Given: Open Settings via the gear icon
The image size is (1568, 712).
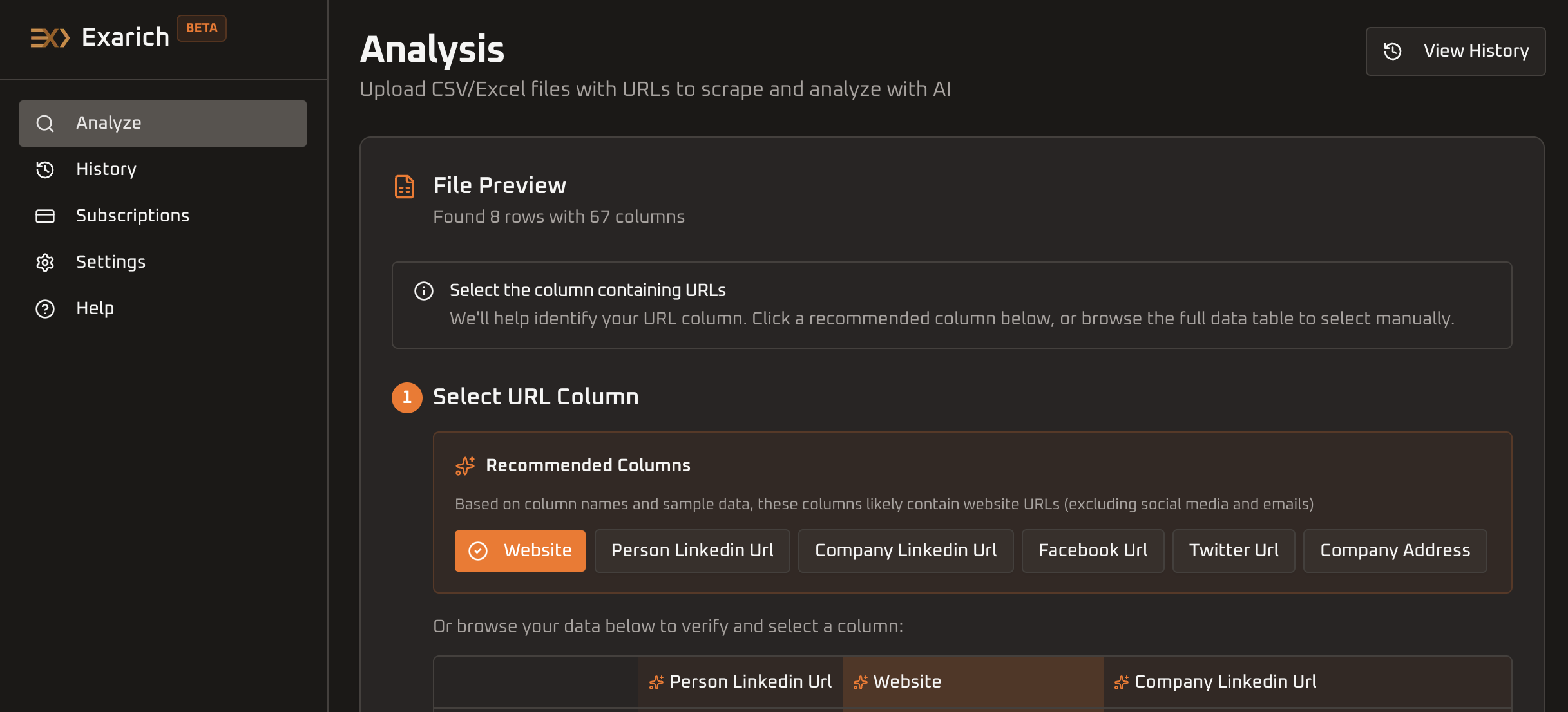Looking at the screenshot, I should pos(45,263).
